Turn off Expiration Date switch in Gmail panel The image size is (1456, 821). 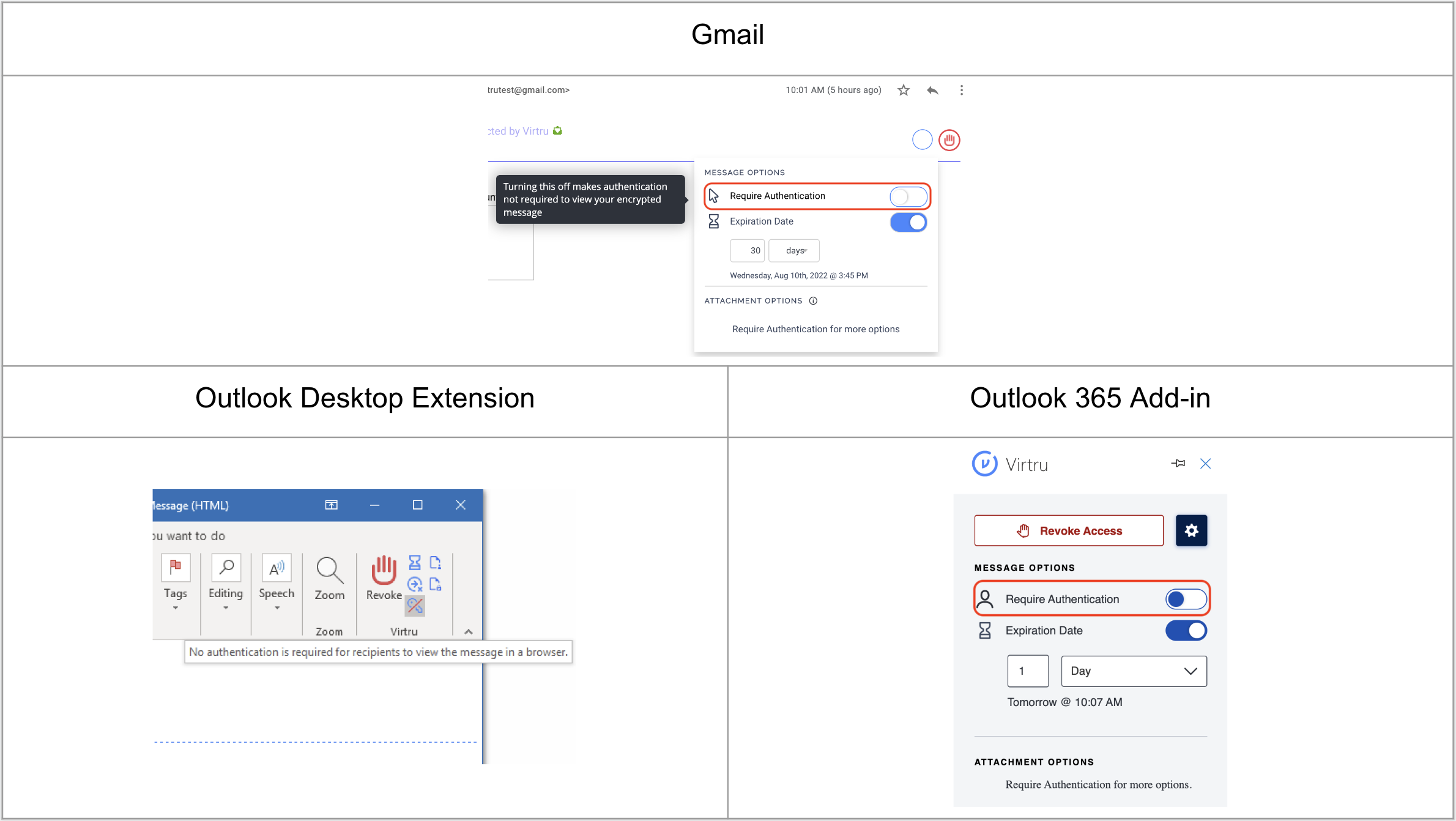(x=908, y=222)
